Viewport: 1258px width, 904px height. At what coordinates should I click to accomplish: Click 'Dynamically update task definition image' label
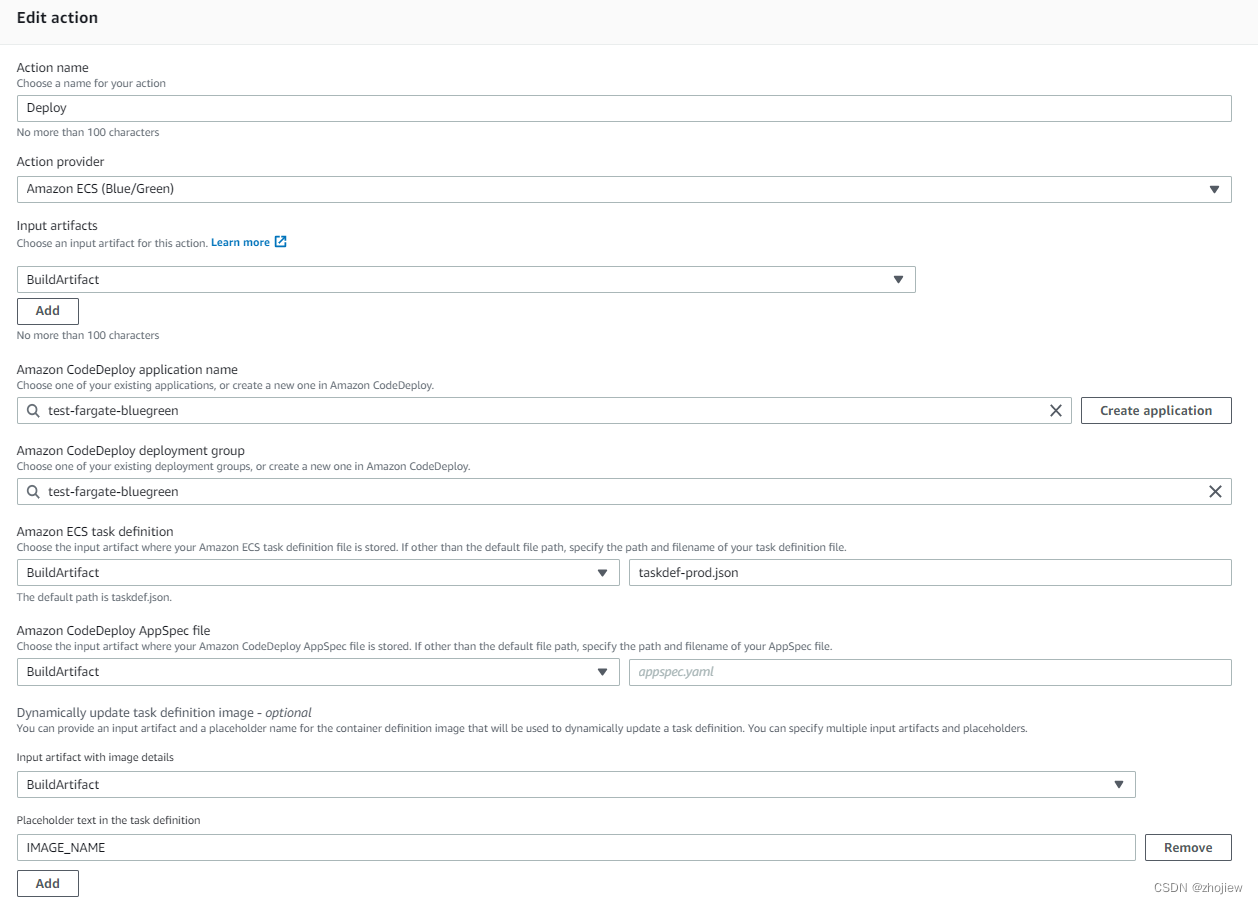click(x=164, y=713)
